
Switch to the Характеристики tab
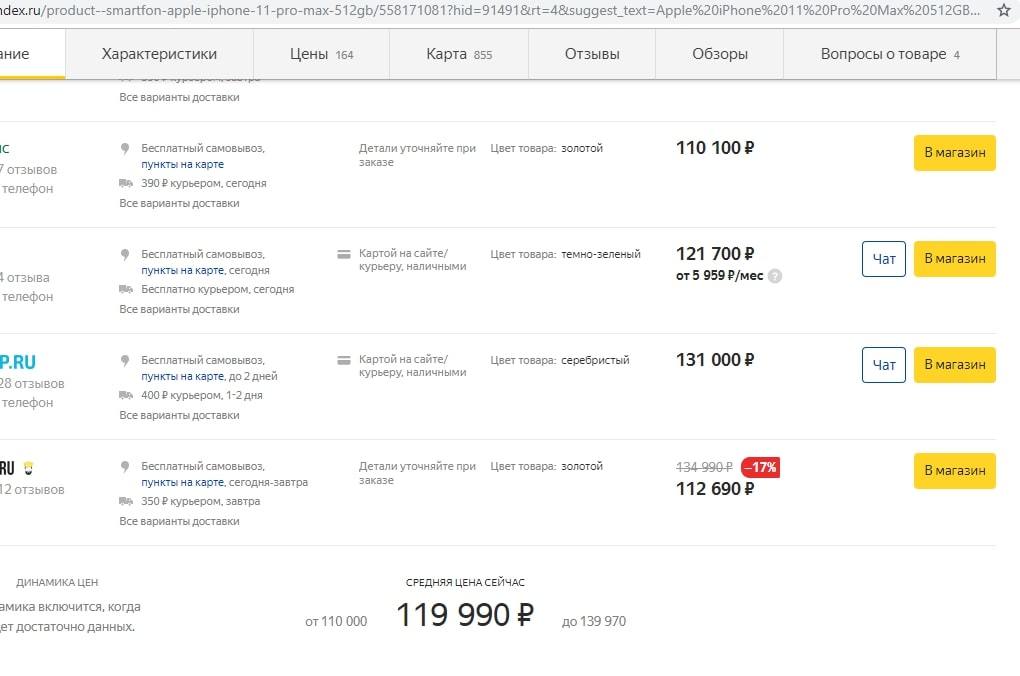(x=159, y=54)
